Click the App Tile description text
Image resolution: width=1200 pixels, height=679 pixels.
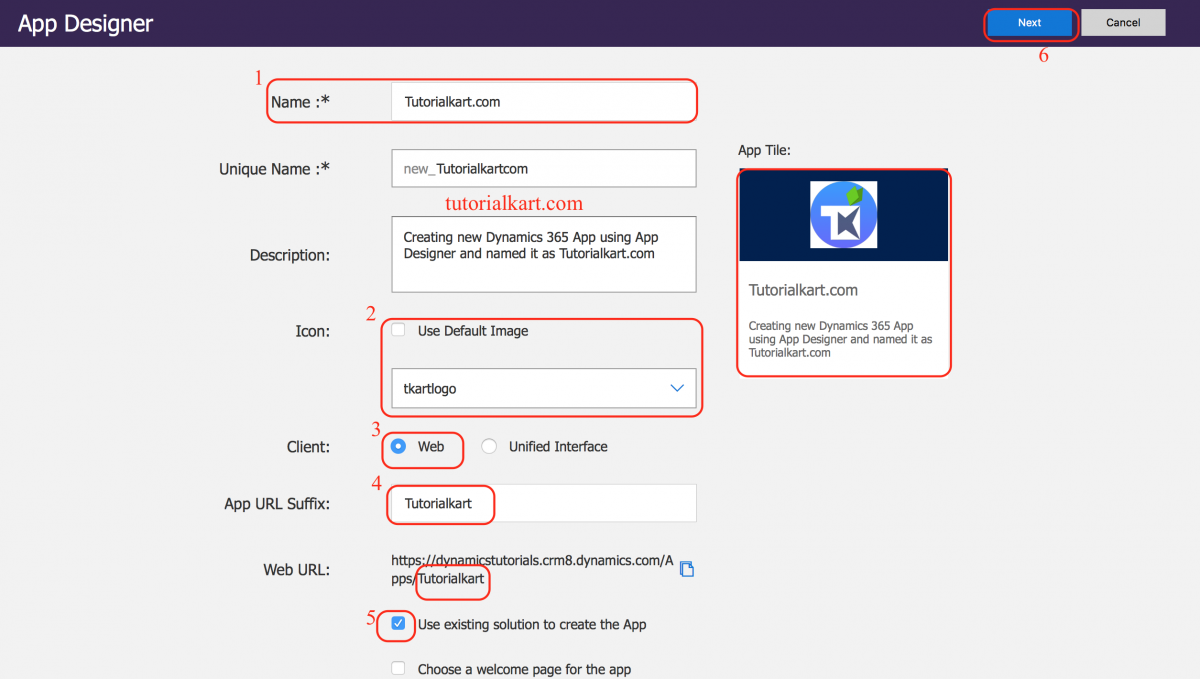click(840, 339)
